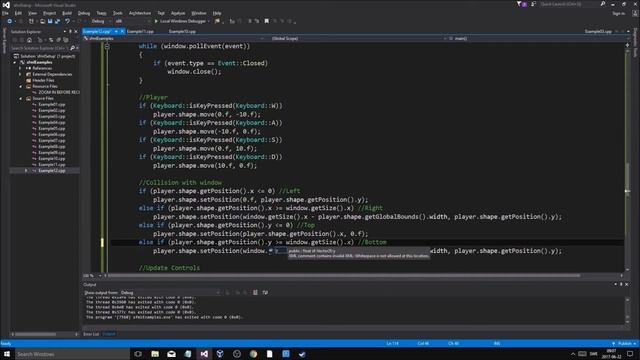
Task: Open the Architecture menu
Action: click(140, 13)
